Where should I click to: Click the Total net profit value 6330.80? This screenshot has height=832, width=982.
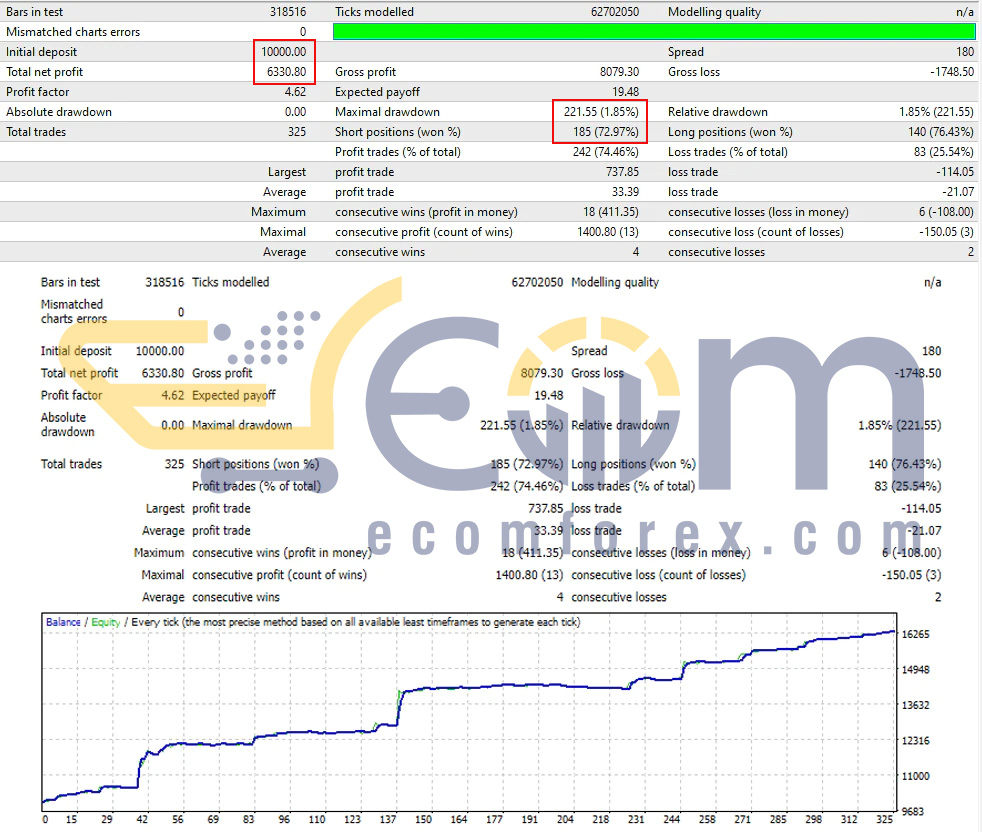coord(286,72)
